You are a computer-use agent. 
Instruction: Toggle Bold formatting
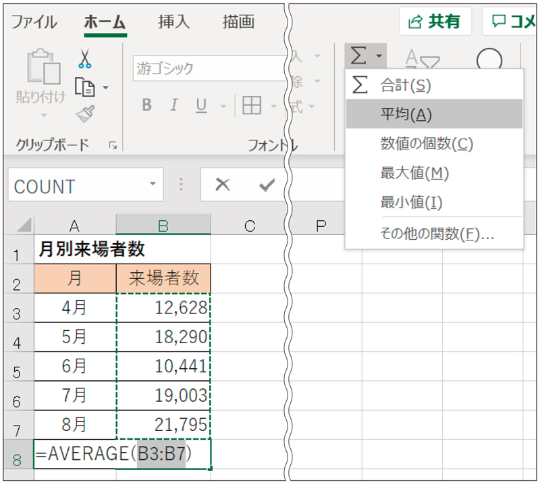click(x=147, y=105)
